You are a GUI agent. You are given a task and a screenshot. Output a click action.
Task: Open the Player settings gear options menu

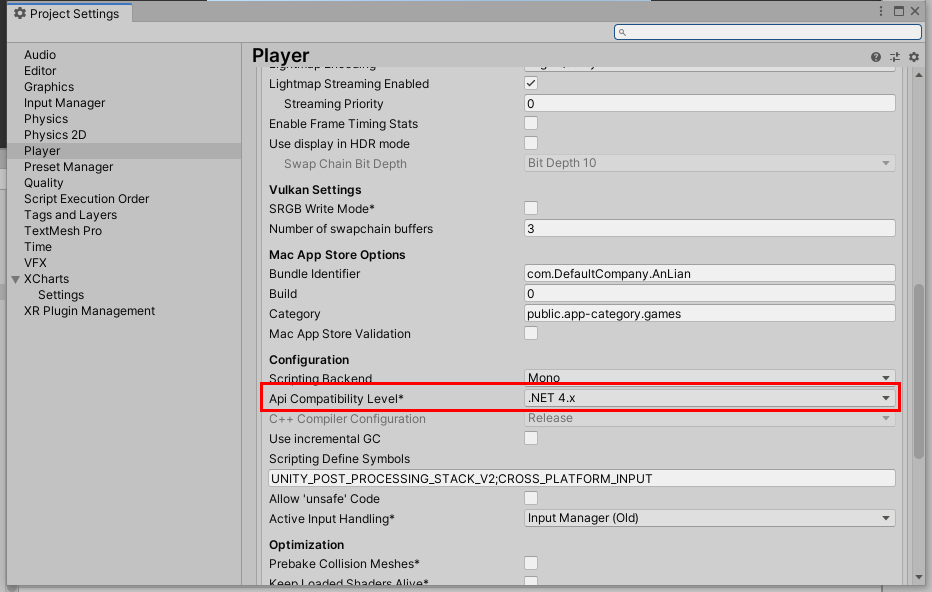[913, 56]
